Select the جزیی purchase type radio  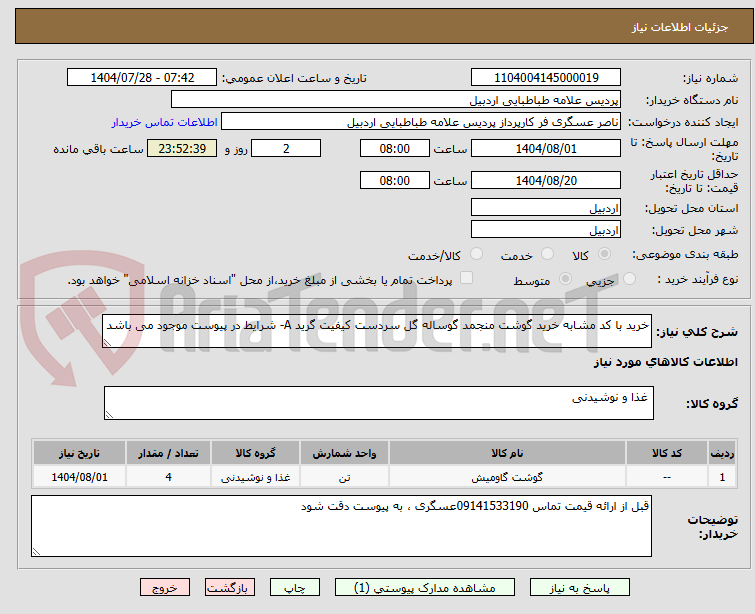coord(629,278)
